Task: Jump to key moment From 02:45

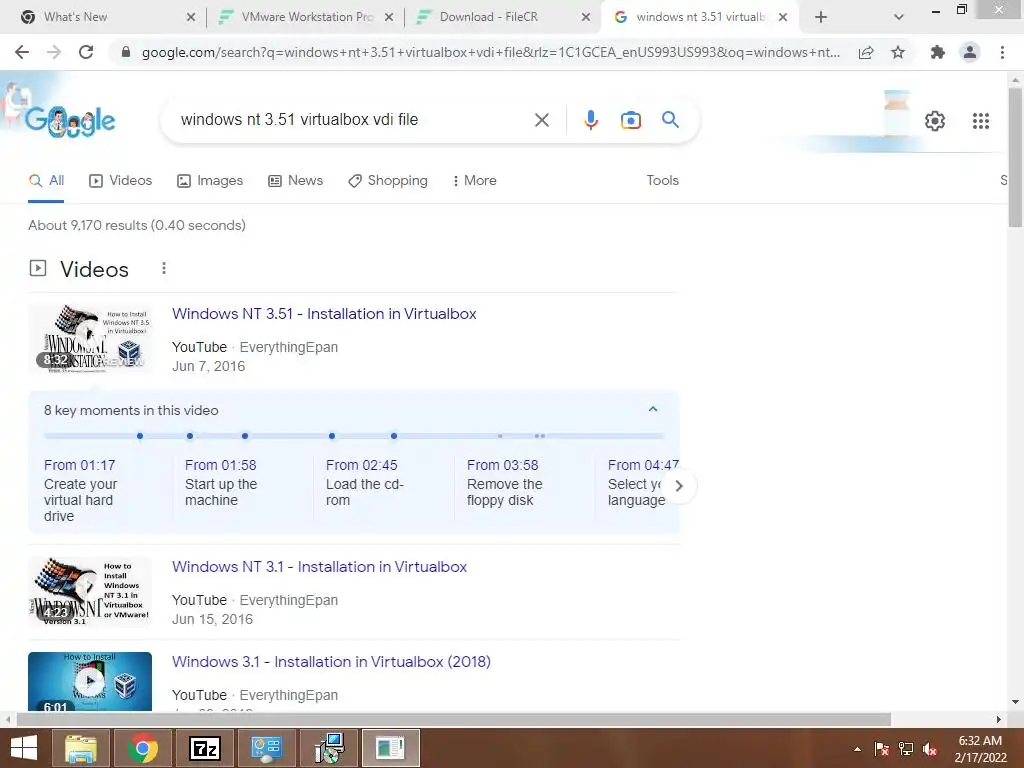Action: 362,465
